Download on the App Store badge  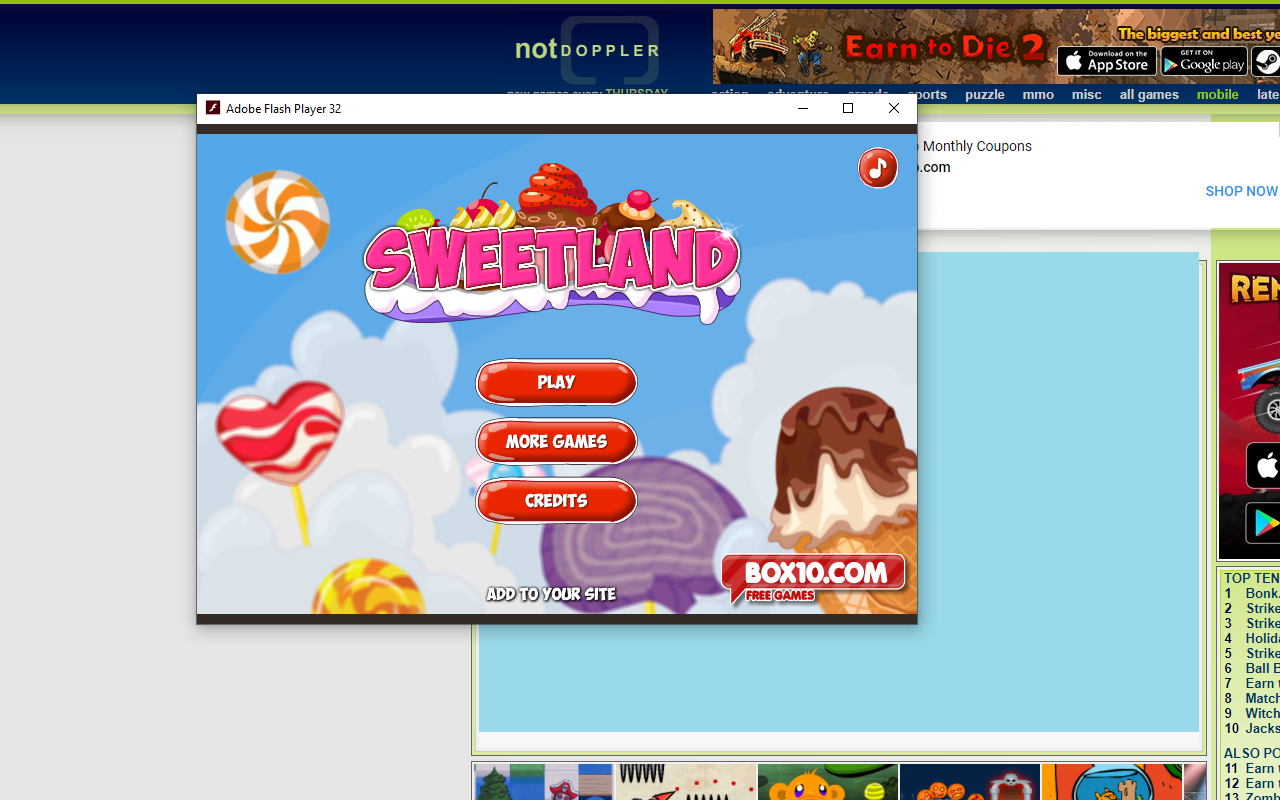click(1106, 61)
